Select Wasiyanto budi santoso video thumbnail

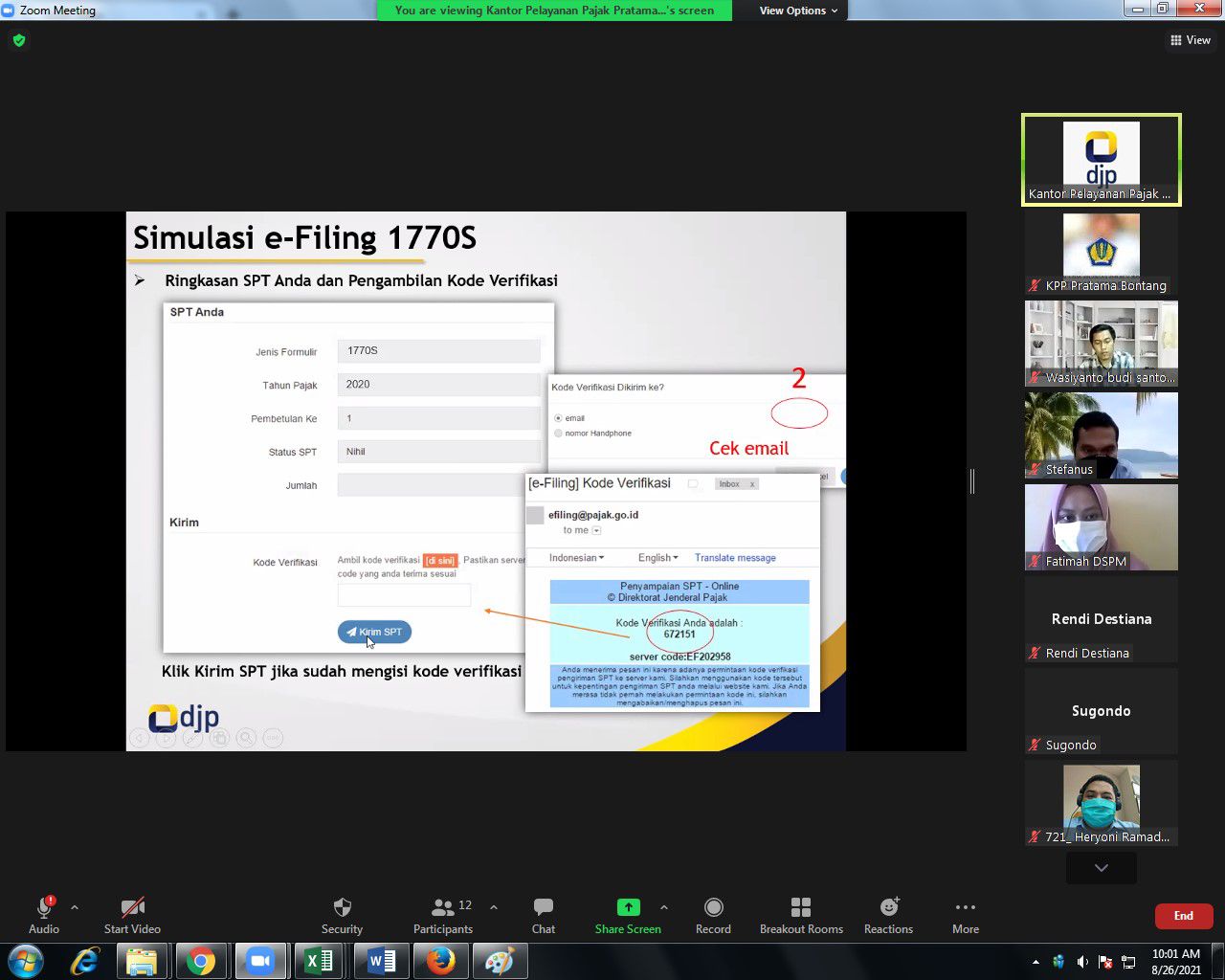point(1101,344)
